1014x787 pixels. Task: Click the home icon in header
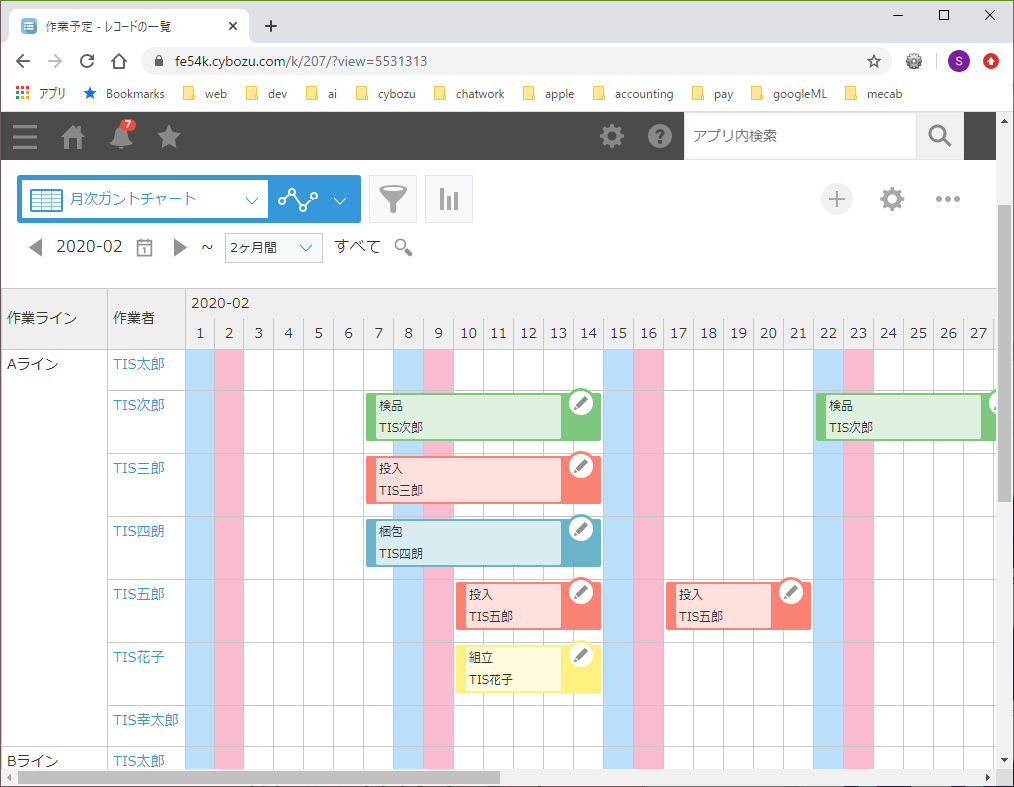click(73, 137)
